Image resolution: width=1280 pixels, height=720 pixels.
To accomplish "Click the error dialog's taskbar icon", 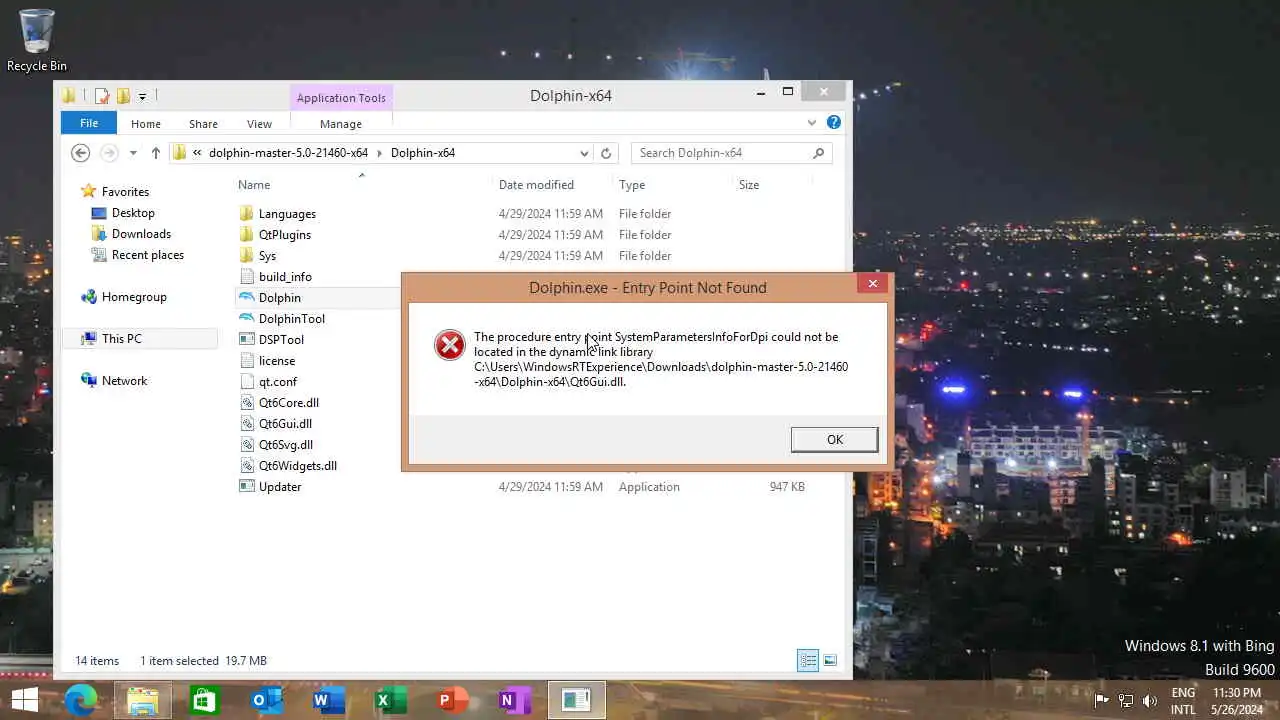I will [577, 700].
